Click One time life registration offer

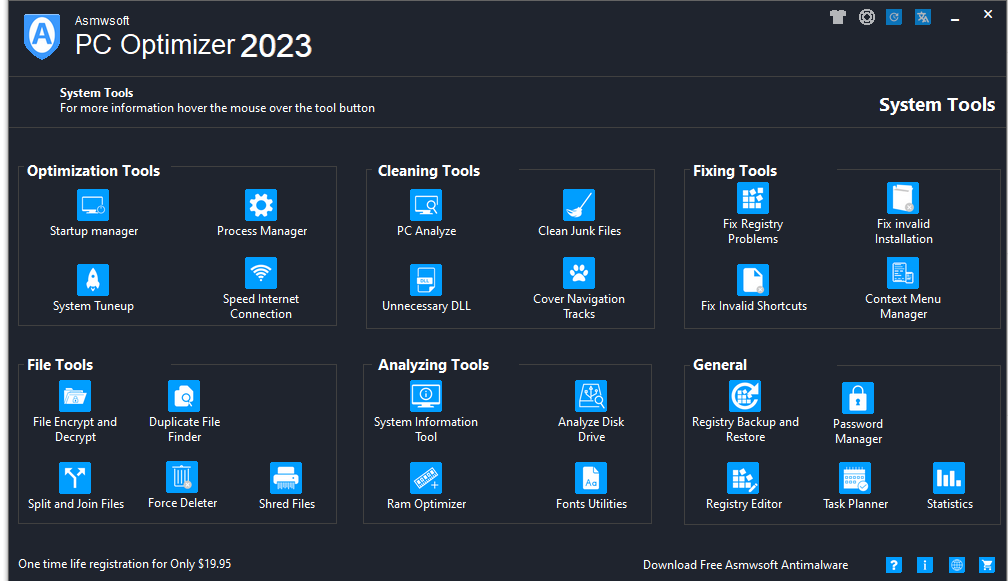coord(125,564)
